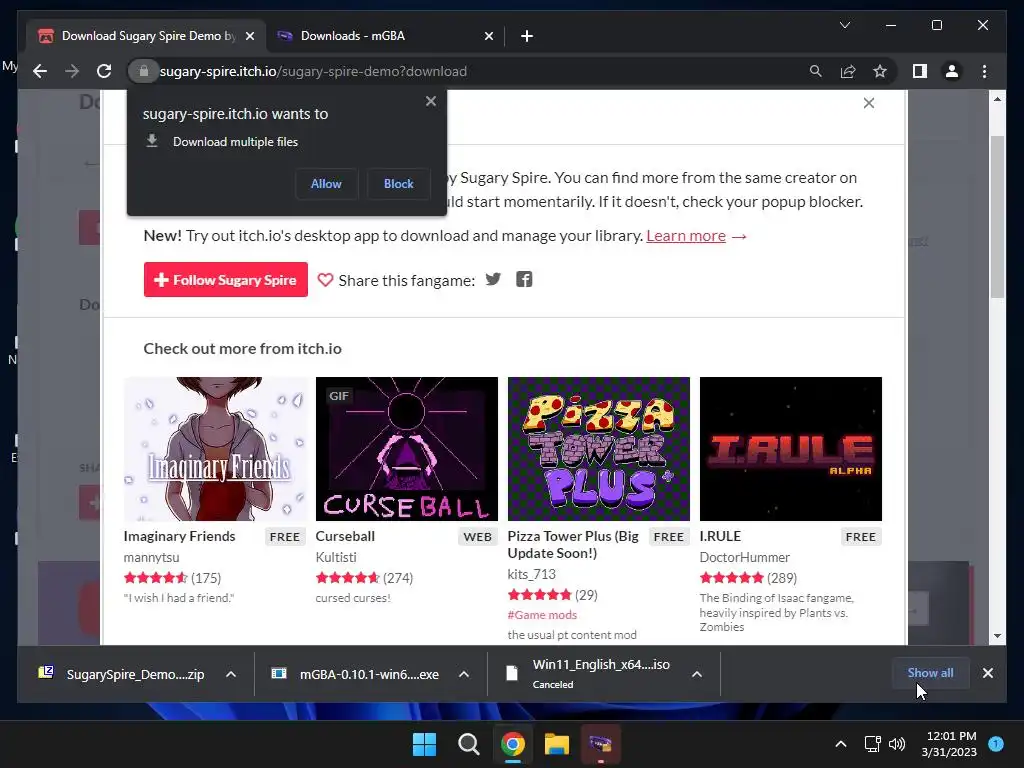
Task: Click the page scrollbar thumb
Action: click(x=997, y=217)
